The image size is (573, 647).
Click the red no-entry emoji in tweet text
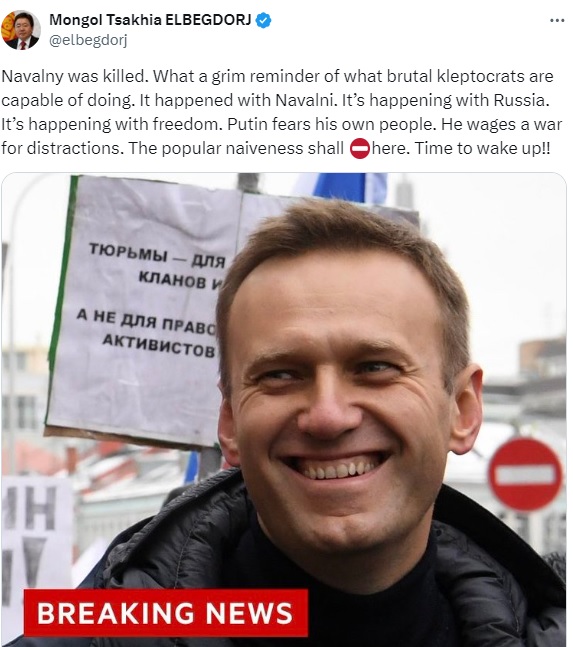click(360, 149)
